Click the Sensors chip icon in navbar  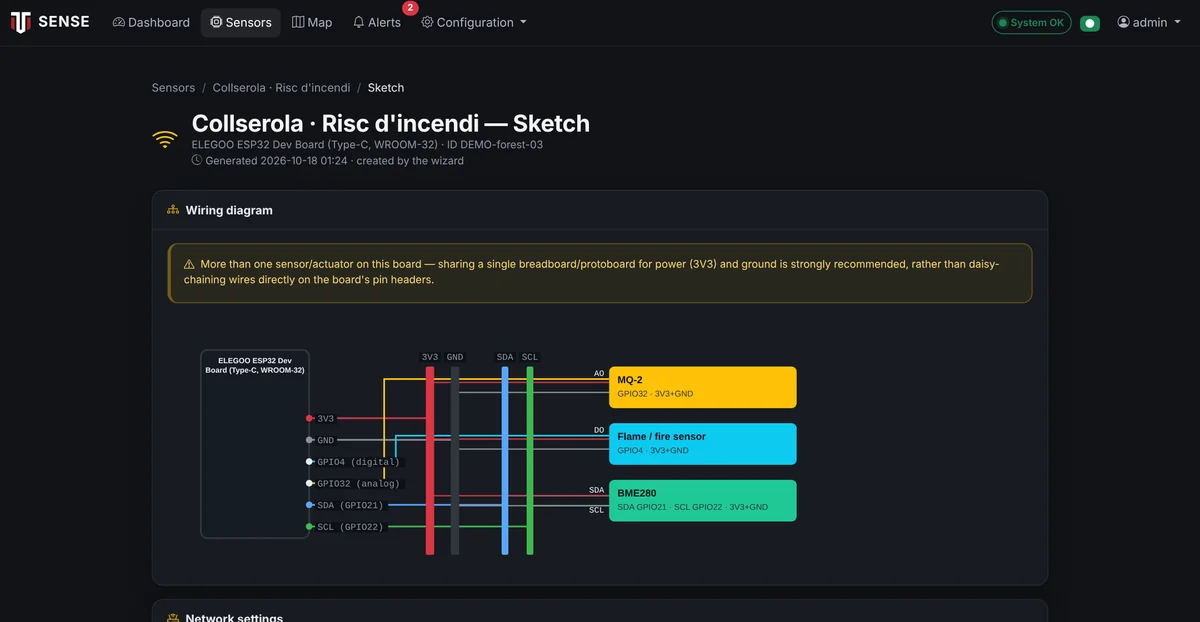[x=216, y=22]
